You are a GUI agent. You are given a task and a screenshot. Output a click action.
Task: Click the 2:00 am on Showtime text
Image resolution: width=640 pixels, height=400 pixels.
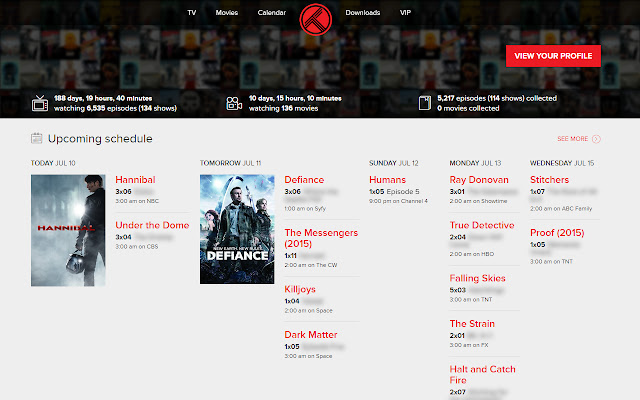[478, 201]
